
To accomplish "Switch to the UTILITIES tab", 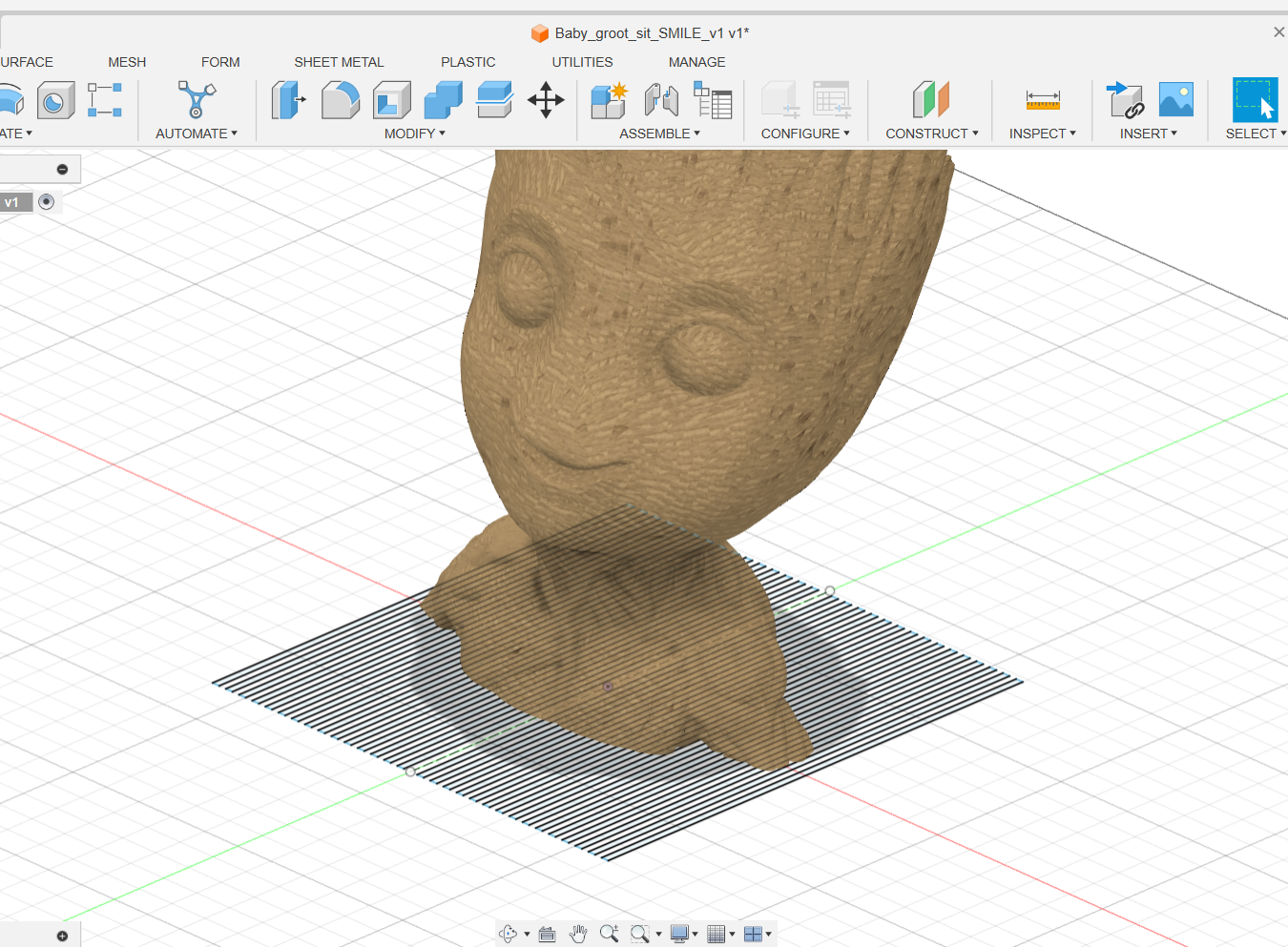I will click(x=582, y=62).
